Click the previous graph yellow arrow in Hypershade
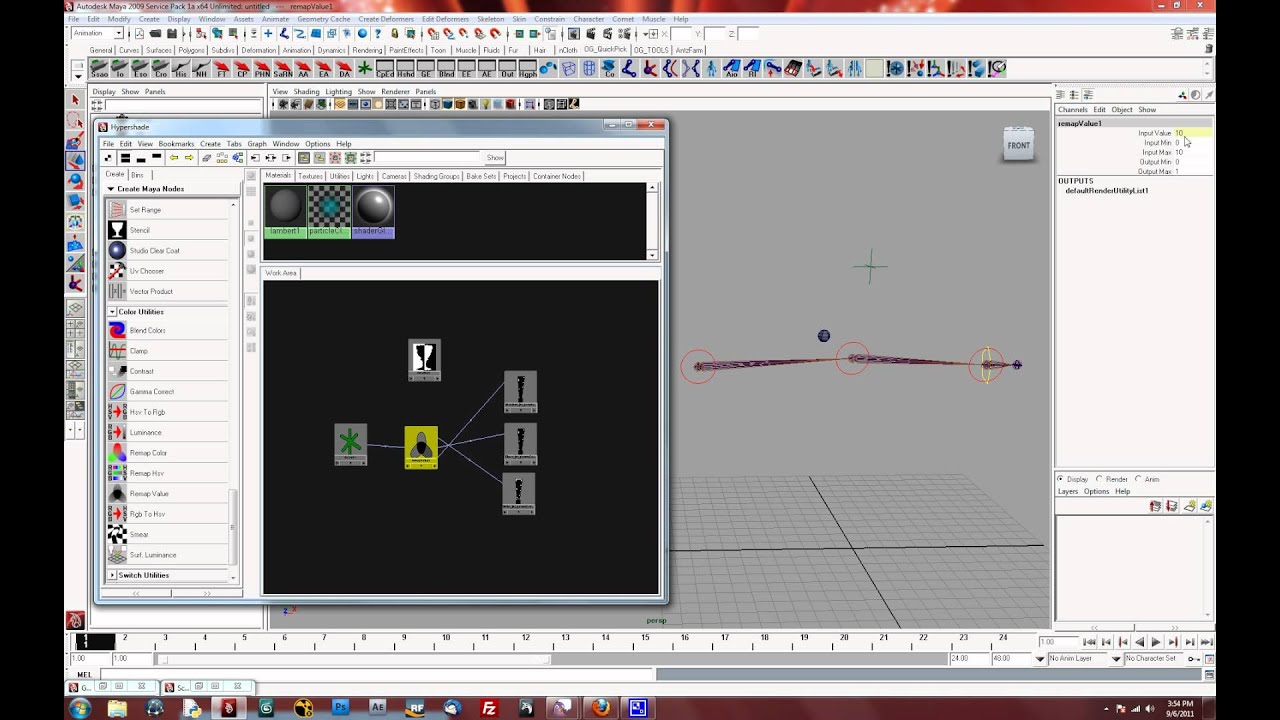The height and width of the screenshot is (720, 1280). 174,158
